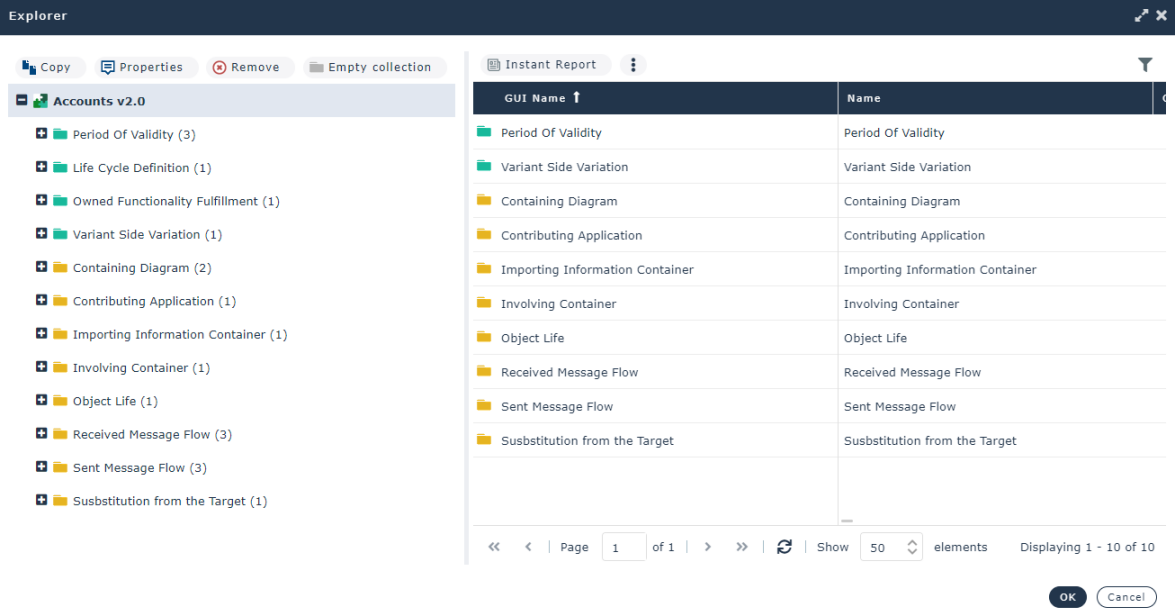Click the filter funnel icon
This screenshot has width=1175, height=616.
(x=1145, y=65)
